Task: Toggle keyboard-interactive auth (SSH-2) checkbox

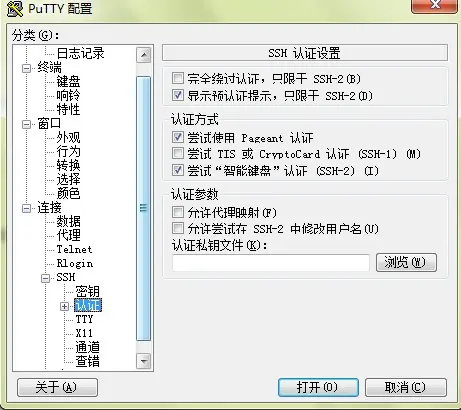Action: coord(178,170)
